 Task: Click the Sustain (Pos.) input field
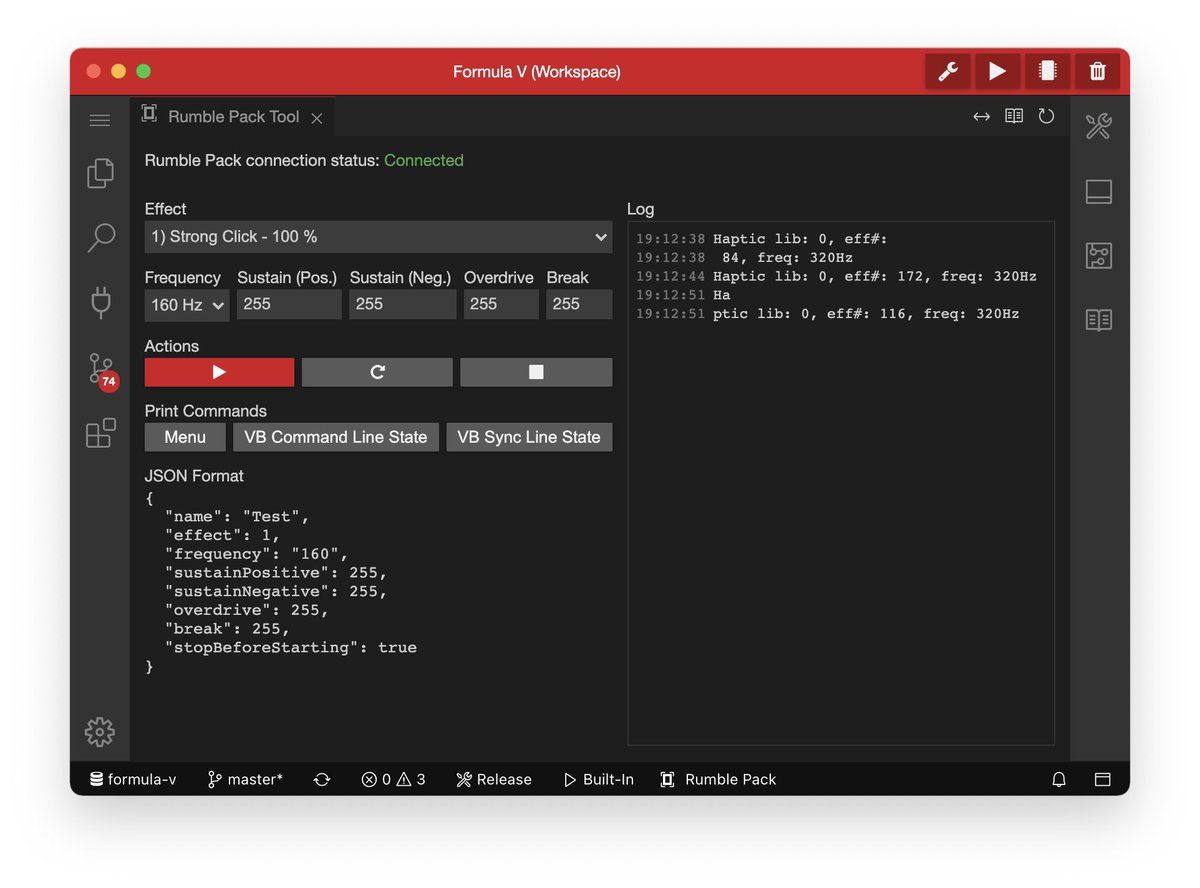pyautogui.click(x=289, y=304)
